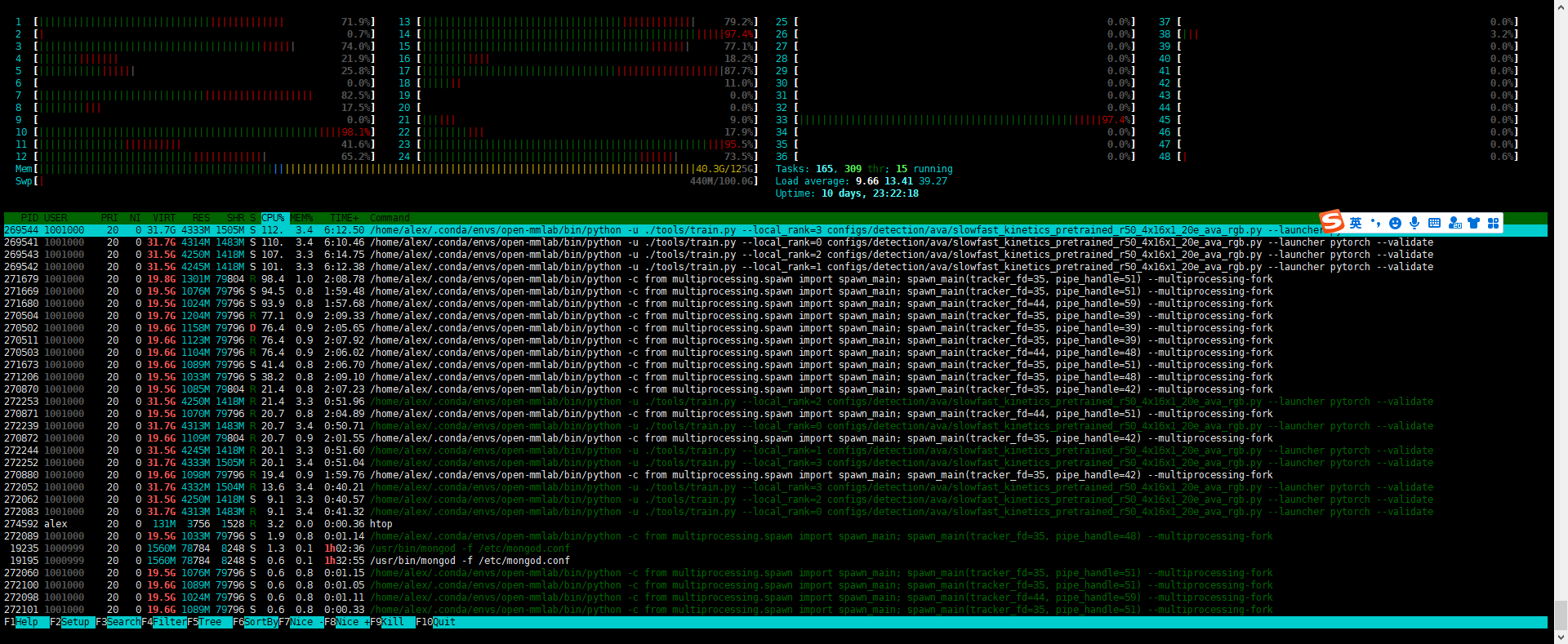Image resolution: width=1568 pixels, height=644 pixels.
Task: Sort by the MEM% column header
Action: tap(302, 218)
